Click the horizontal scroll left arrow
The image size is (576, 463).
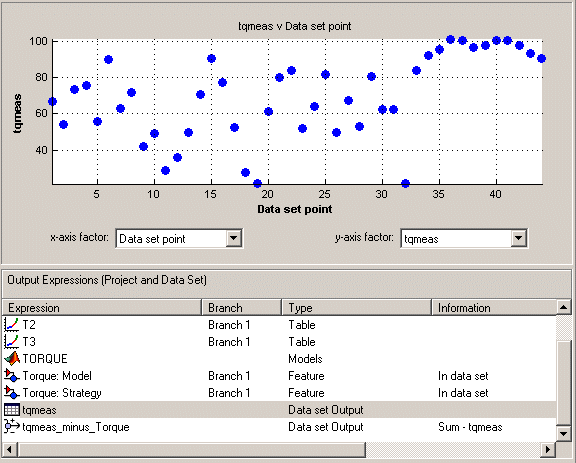(10, 449)
